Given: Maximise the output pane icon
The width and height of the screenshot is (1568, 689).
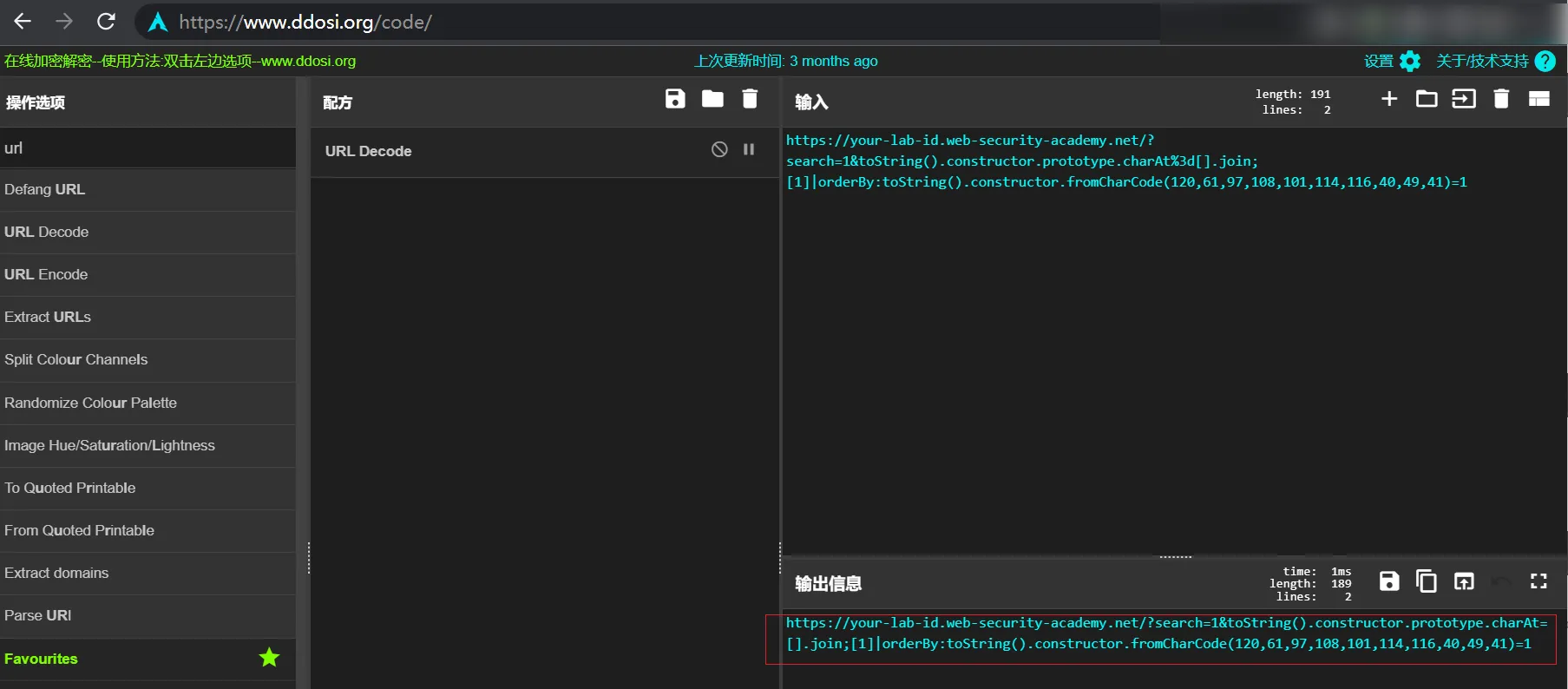Looking at the screenshot, I should coord(1538,581).
